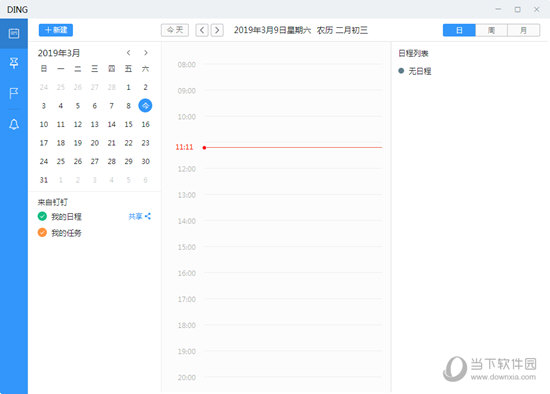The width and height of the screenshot is (550, 394).
Task: Select March 7 in mini calendar
Action: pos(112,106)
